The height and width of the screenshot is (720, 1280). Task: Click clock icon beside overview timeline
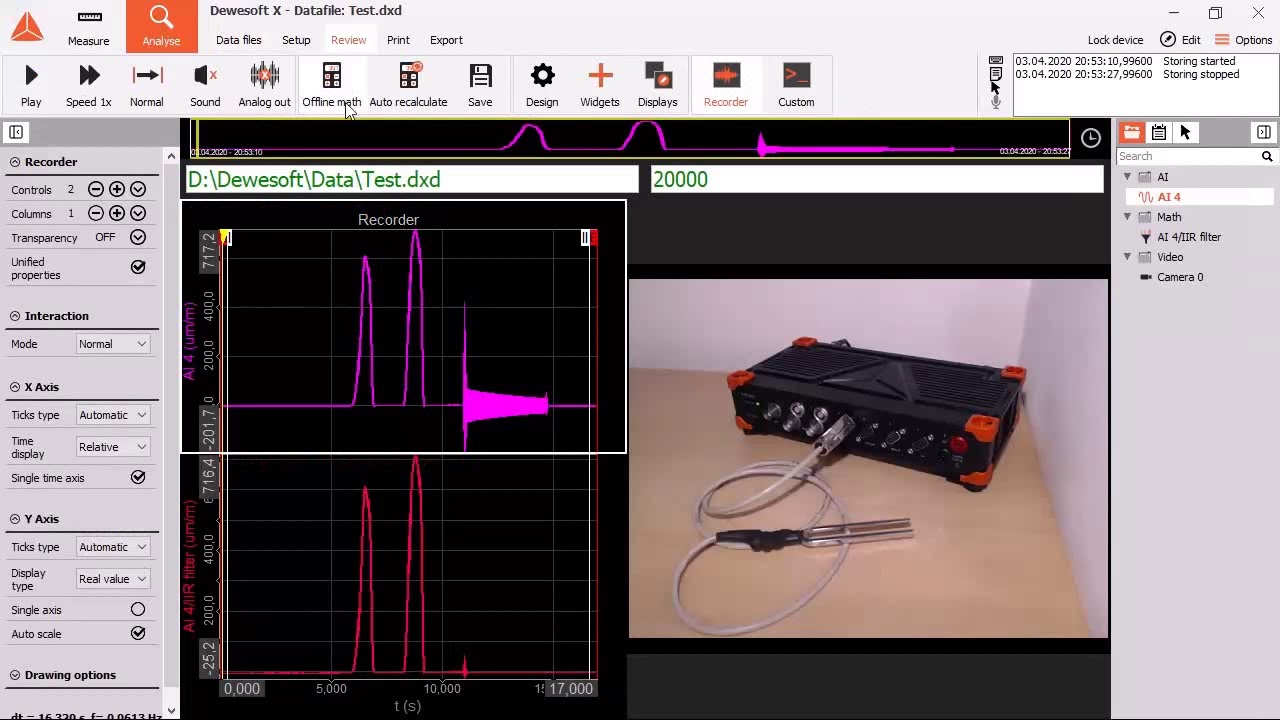click(x=1090, y=138)
